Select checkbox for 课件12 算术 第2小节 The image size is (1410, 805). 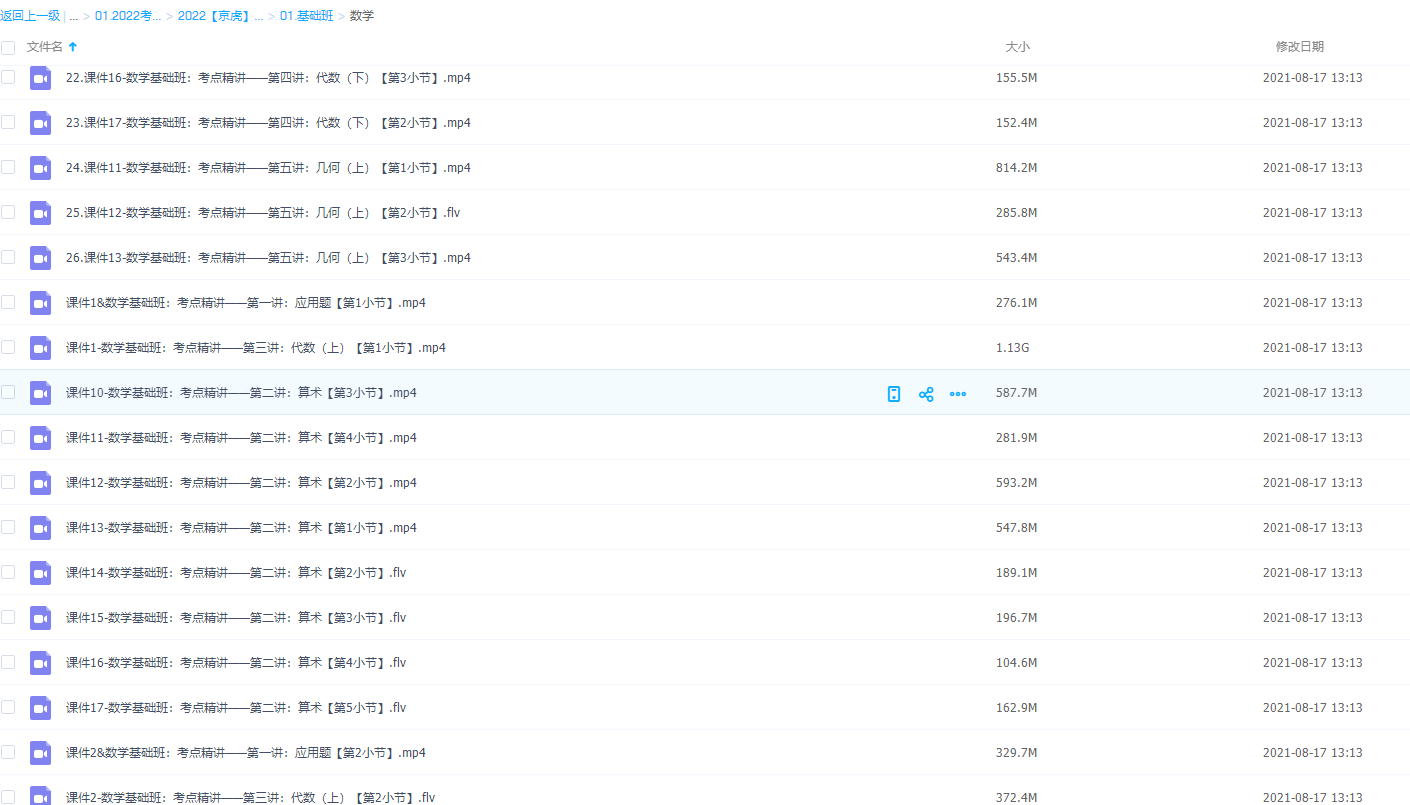click(8, 482)
